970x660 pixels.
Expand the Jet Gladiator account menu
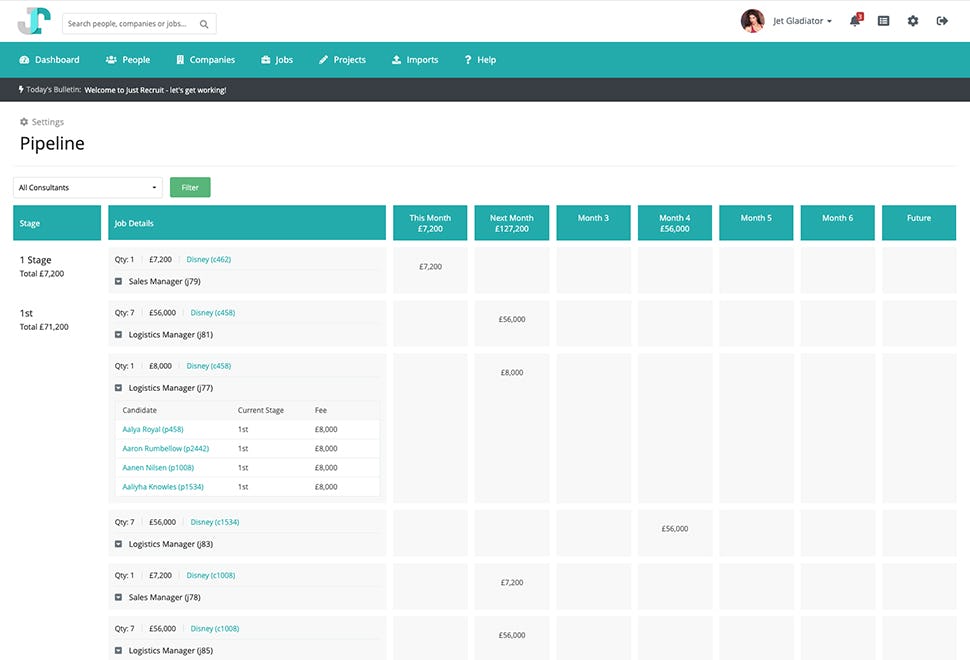point(800,21)
